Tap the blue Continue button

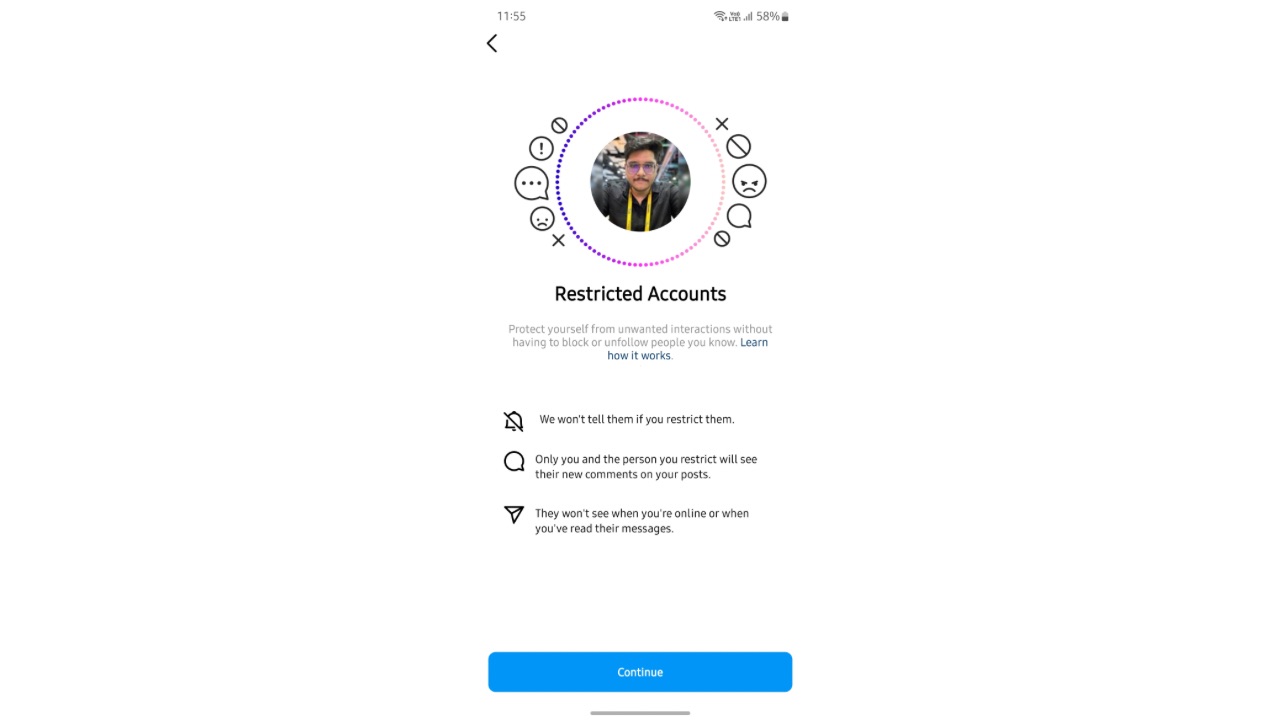(x=640, y=672)
